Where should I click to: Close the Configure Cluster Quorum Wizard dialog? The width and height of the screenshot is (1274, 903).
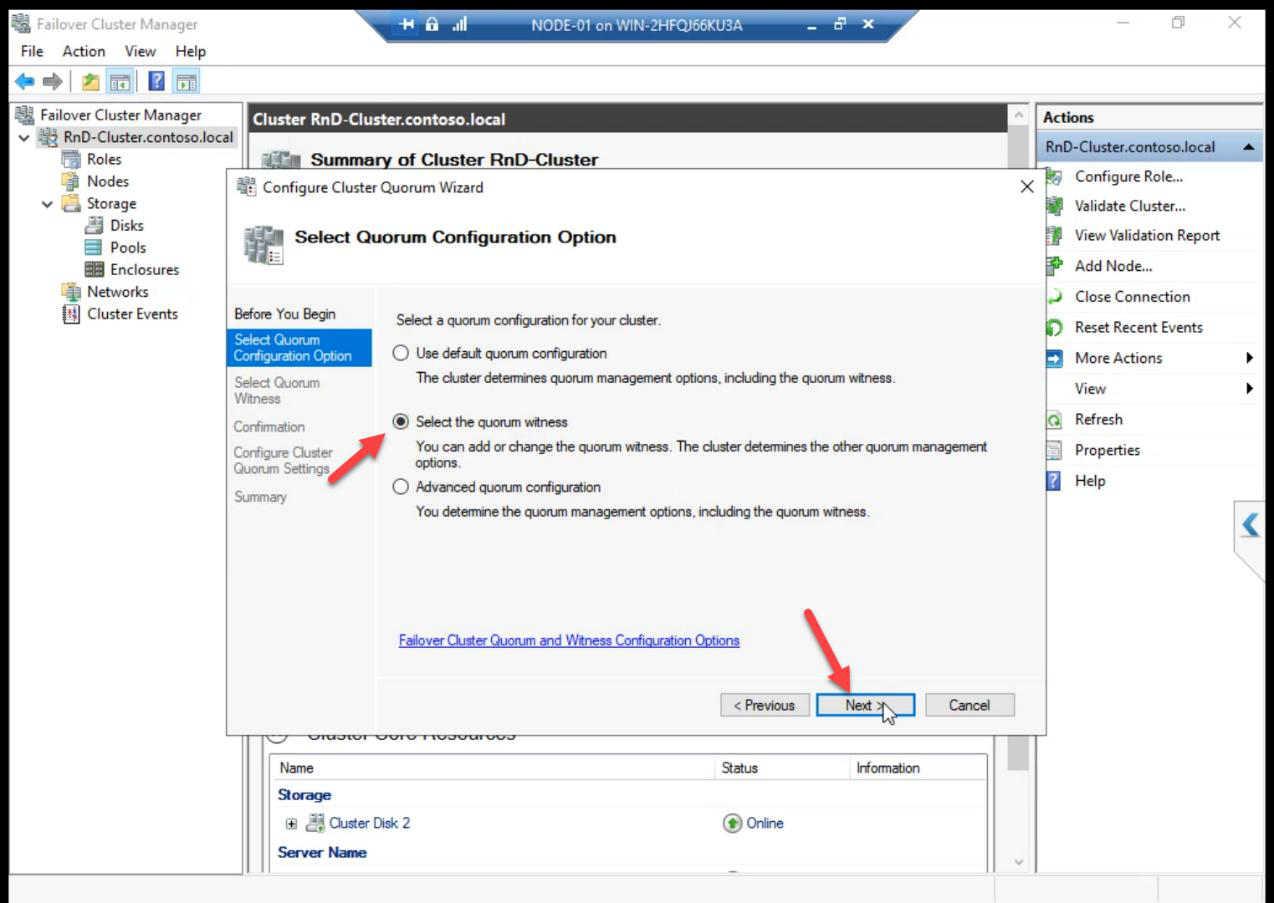click(1026, 187)
